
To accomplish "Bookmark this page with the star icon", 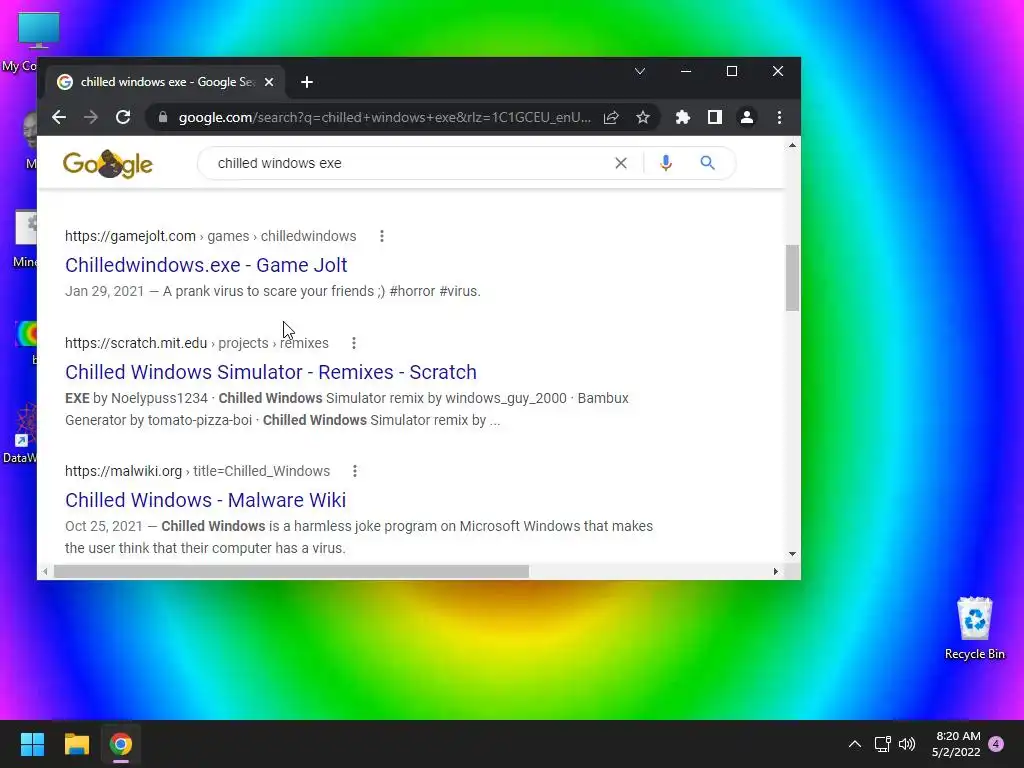I will (x=643, y=118).
